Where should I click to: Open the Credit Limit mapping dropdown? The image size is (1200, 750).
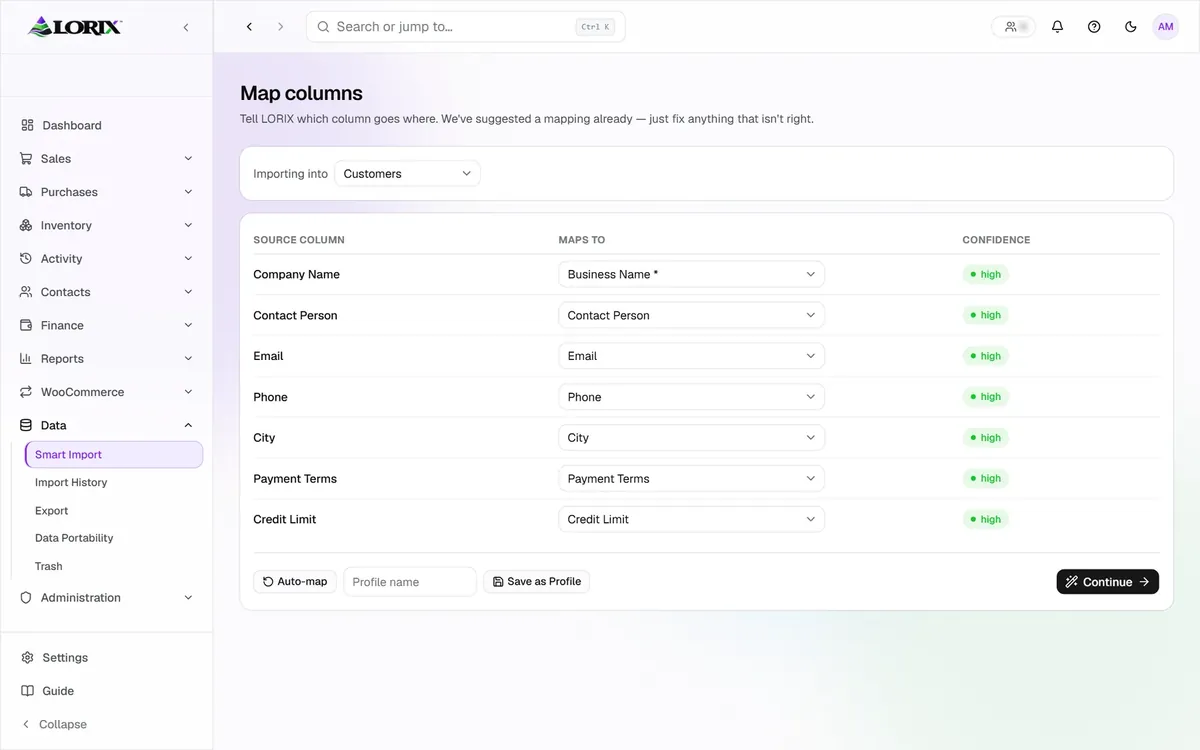[691, 519]
